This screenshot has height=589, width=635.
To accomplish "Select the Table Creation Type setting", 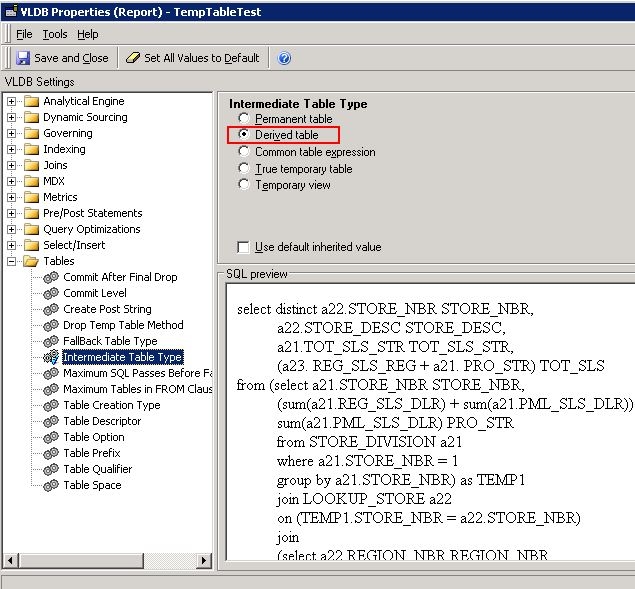I will (x=111, y=405).
